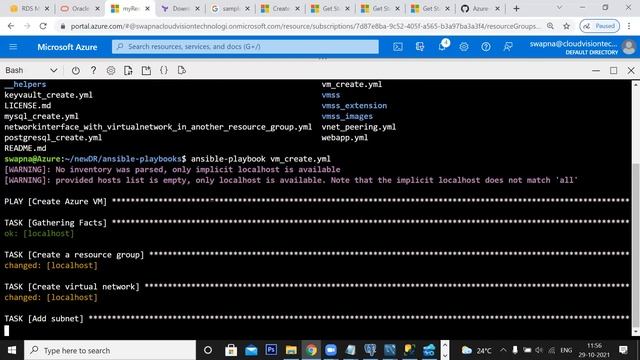Click 'mysql_create.yml' file name
This screenshot has height=360, width=640.
click(41, 116)
